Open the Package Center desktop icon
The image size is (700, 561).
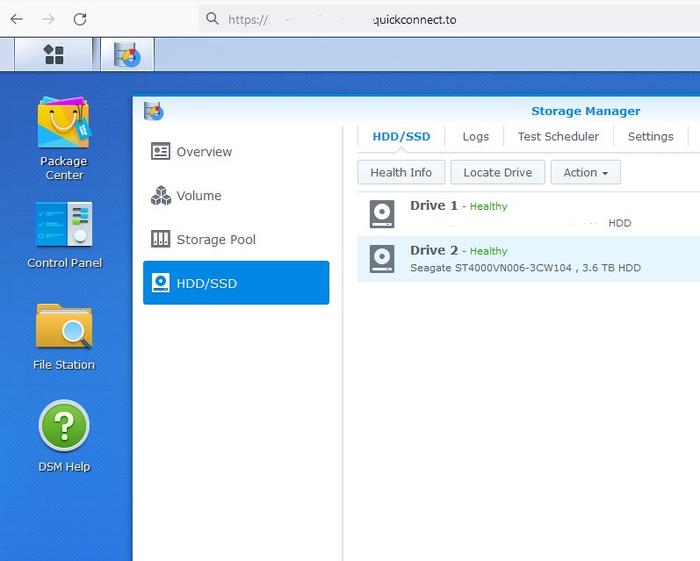[x=63, y=124]
